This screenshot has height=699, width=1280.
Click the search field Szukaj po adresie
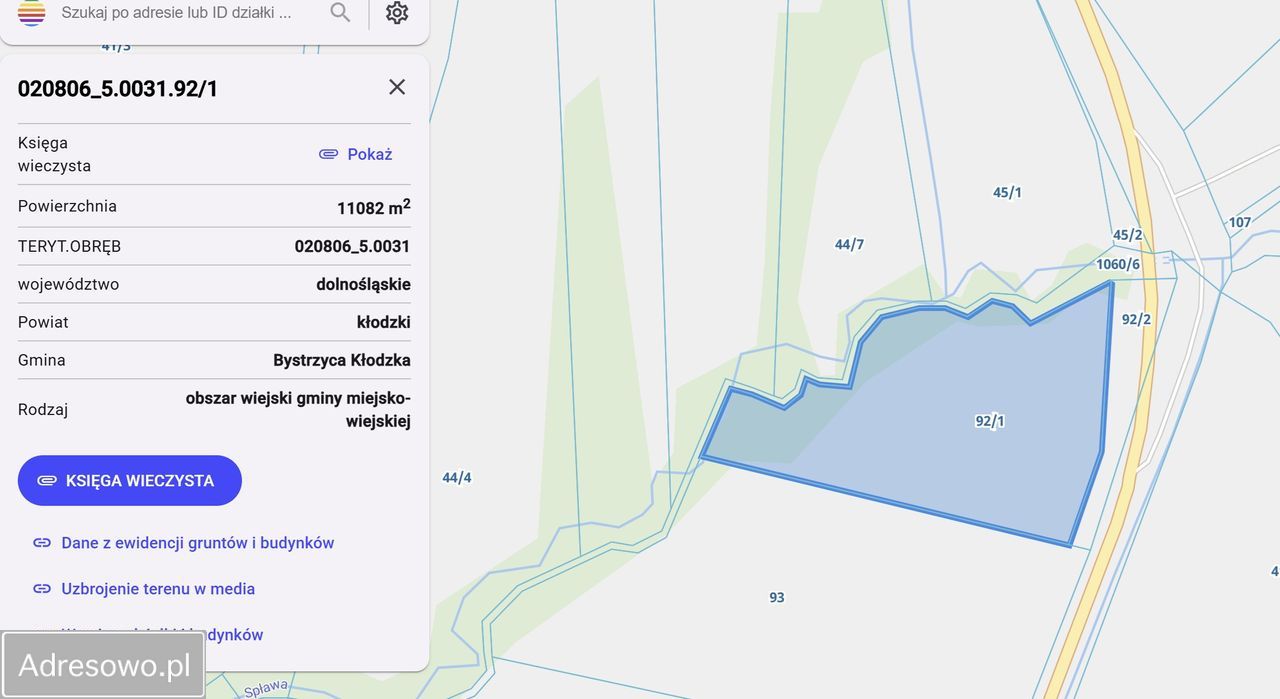coord(180,13)
